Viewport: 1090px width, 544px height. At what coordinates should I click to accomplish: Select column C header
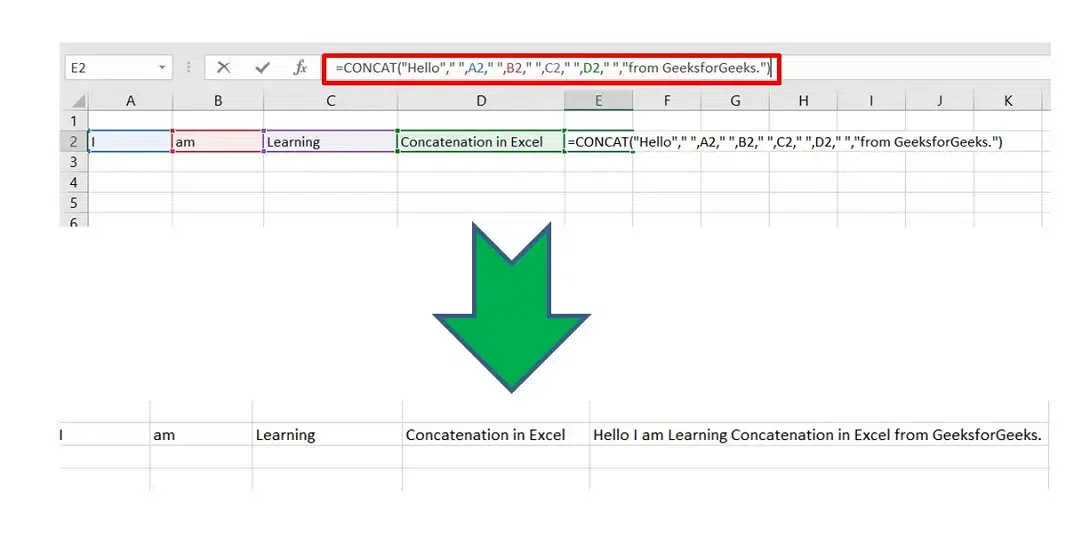[330, 101]
